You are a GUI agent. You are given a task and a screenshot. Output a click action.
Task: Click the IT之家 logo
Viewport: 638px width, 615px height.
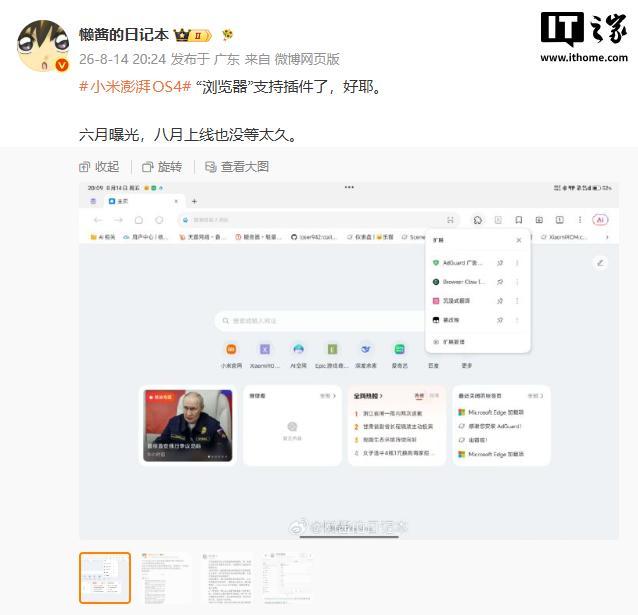pos(584,37)
